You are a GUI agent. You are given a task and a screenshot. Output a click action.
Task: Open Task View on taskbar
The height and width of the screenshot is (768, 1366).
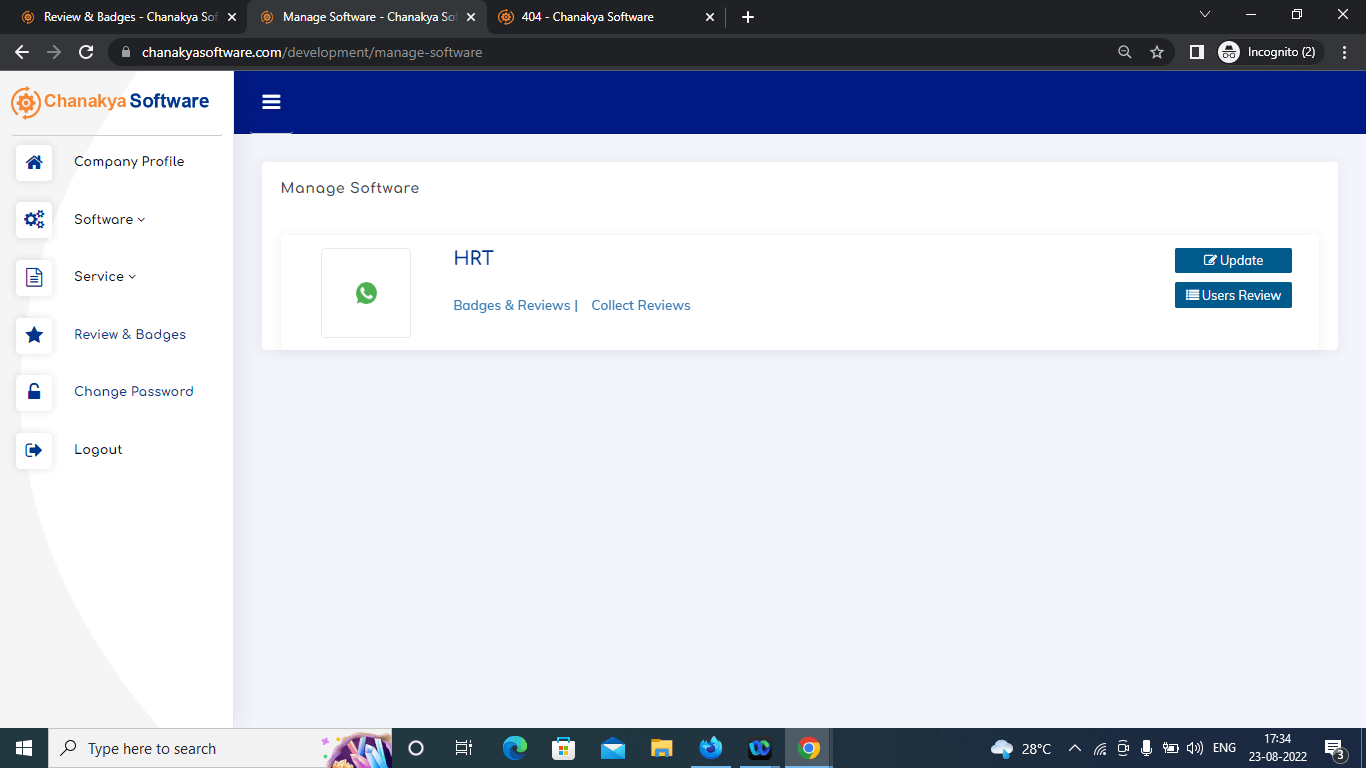pyautogui.click(x=463, y=748)
